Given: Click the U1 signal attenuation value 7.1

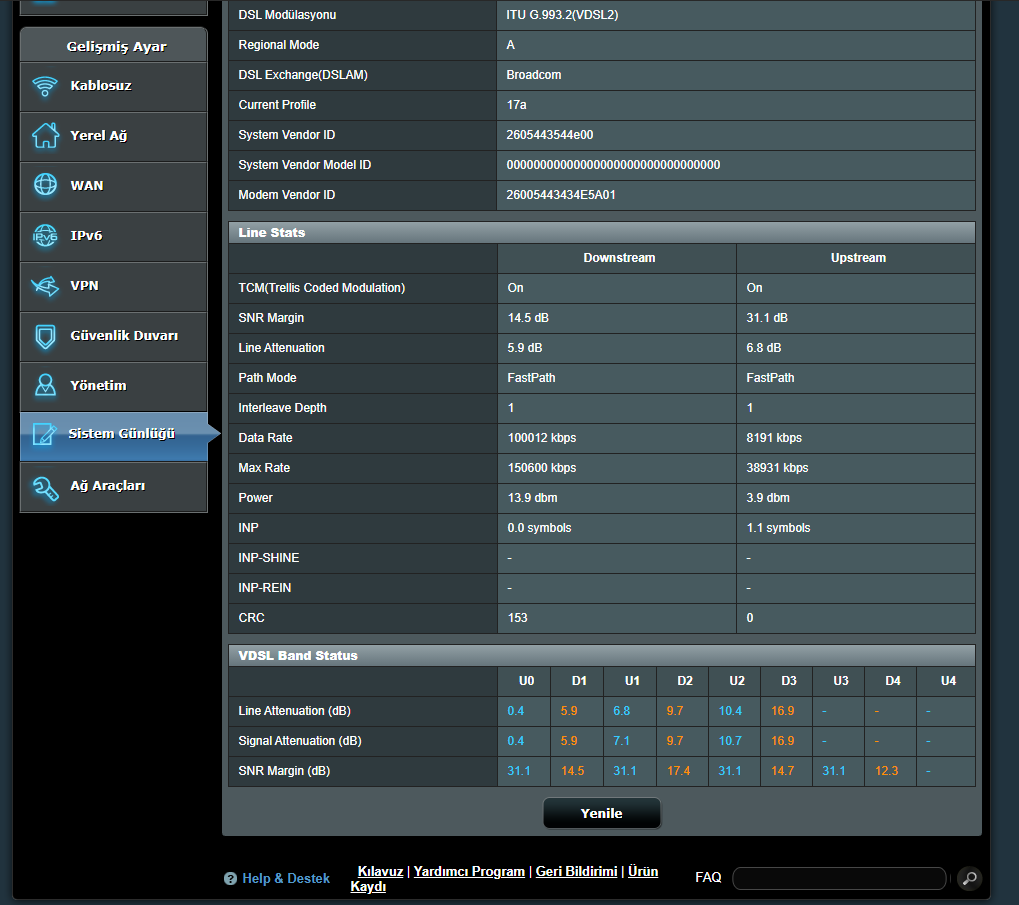Looking at the screenshot, I should click(x=621, y=741).
